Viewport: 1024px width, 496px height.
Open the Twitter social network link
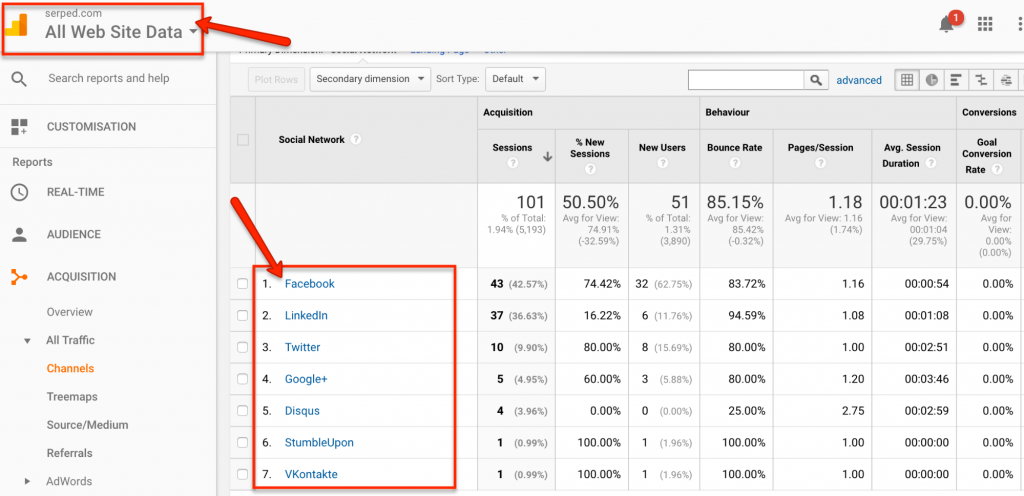302,347
